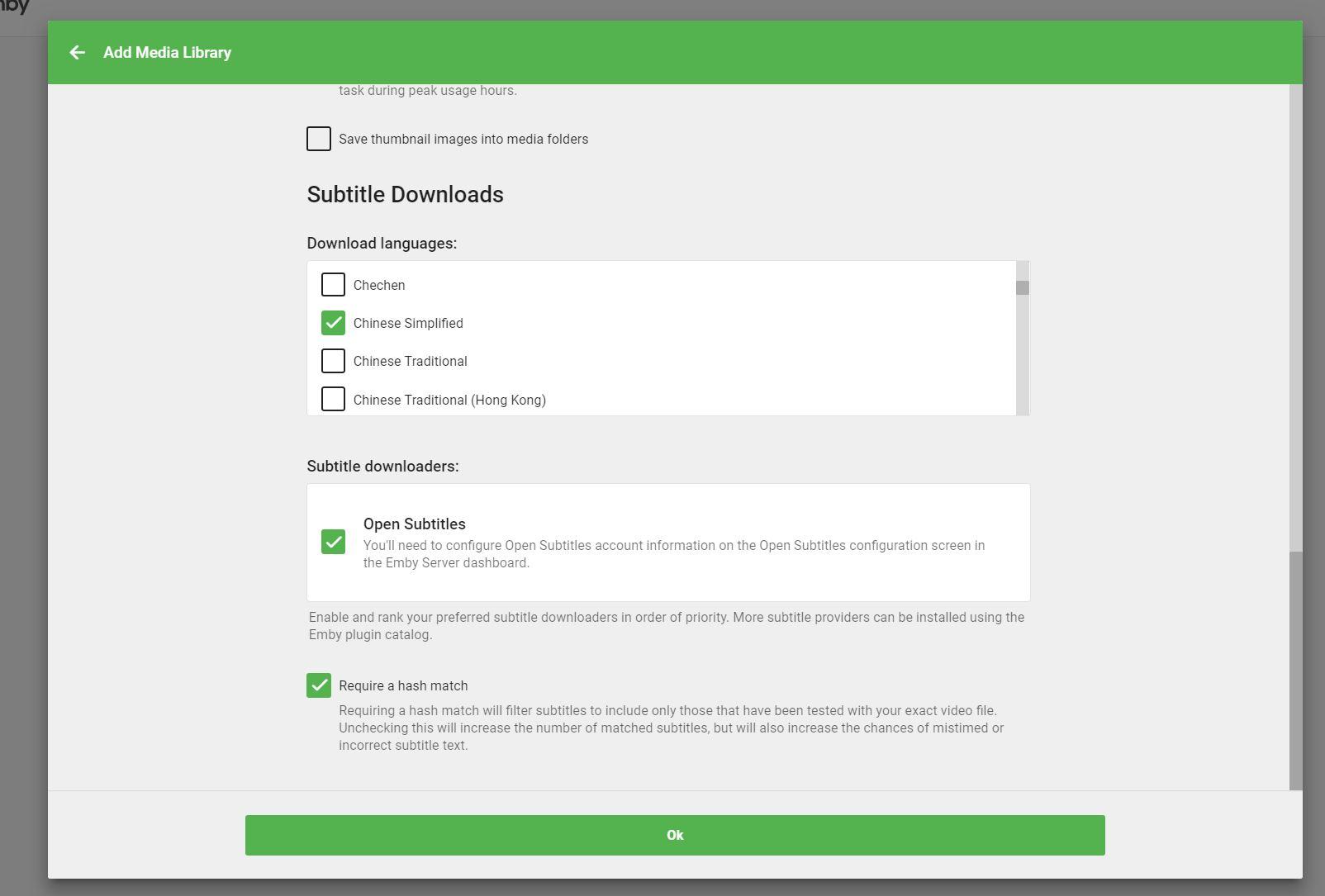Viewport: 1325px width, 896px height.
Task: Check the Chechen language checkbox
Action: click(x=333, y=285)
